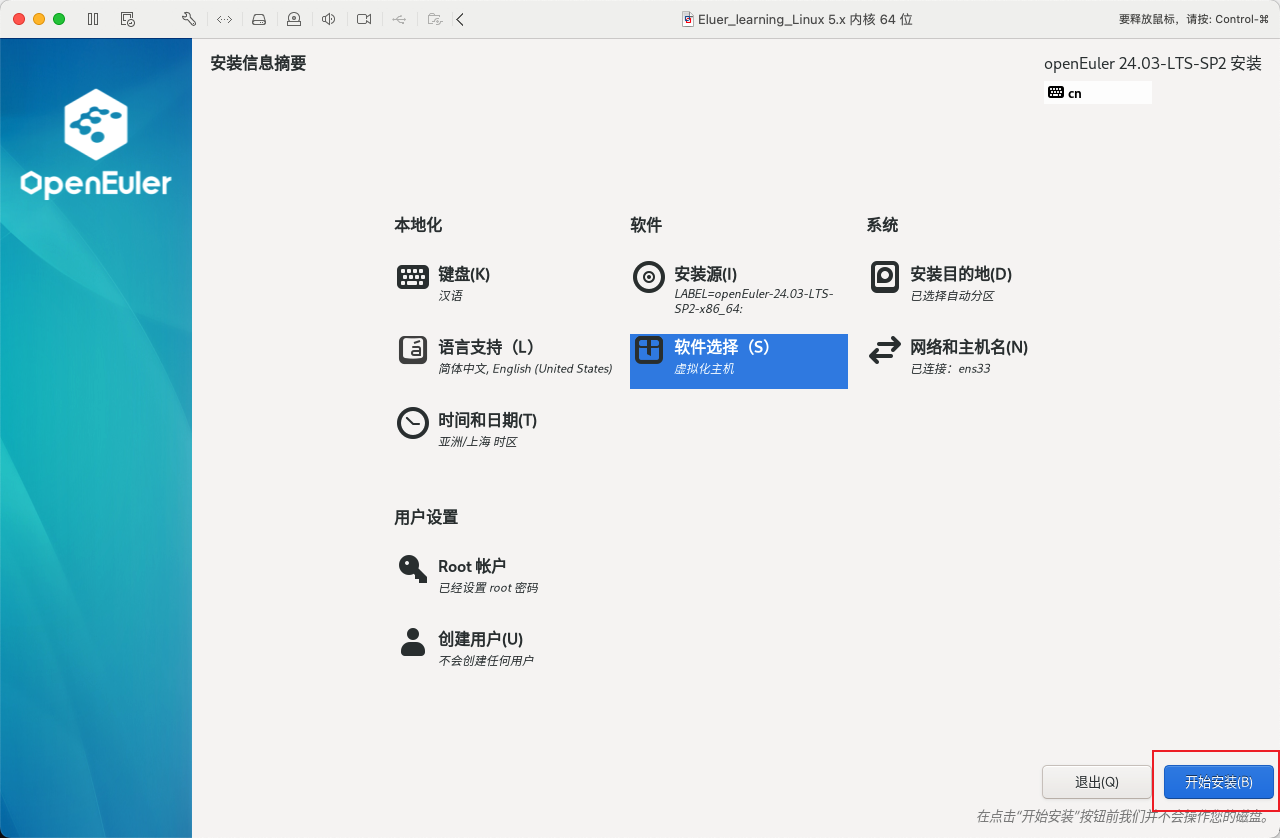This screenshot has height=838, width=1280.
Task: Open the snapshot manager icon
Action: click(x=127, y=19)
